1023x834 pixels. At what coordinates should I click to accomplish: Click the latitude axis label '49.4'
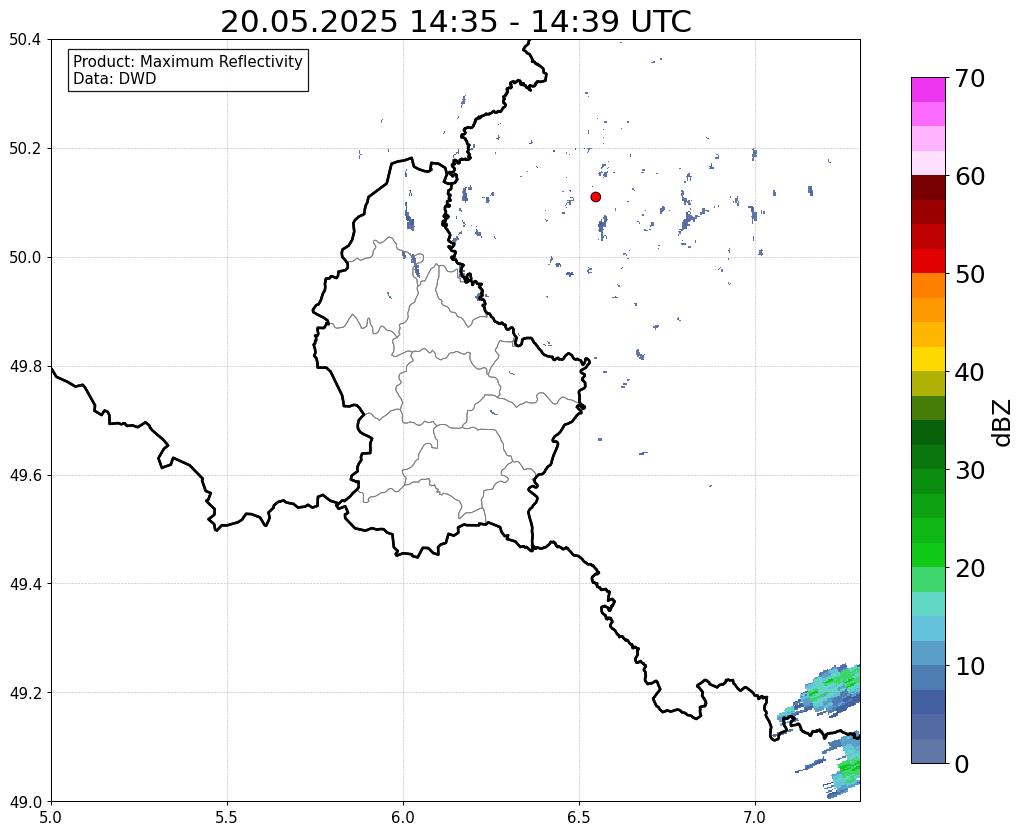tap(25, 584)
